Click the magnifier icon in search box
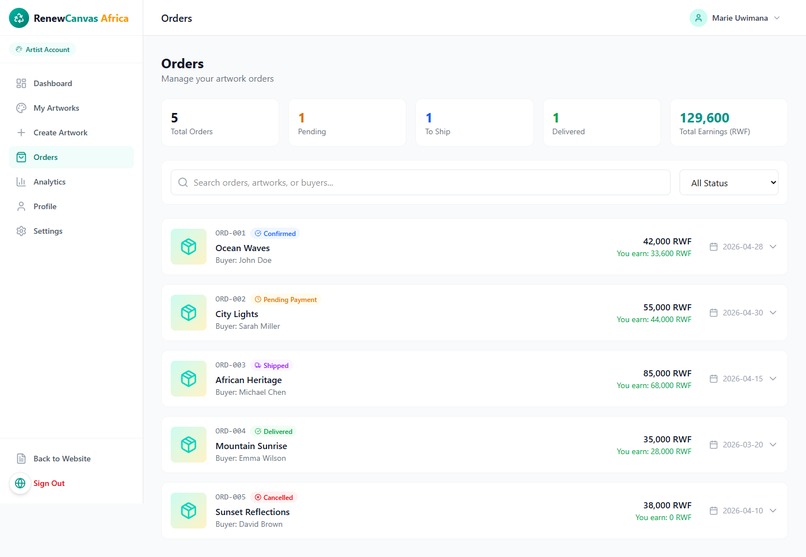Screen dimensions: 806x557 tap(182, 182)
